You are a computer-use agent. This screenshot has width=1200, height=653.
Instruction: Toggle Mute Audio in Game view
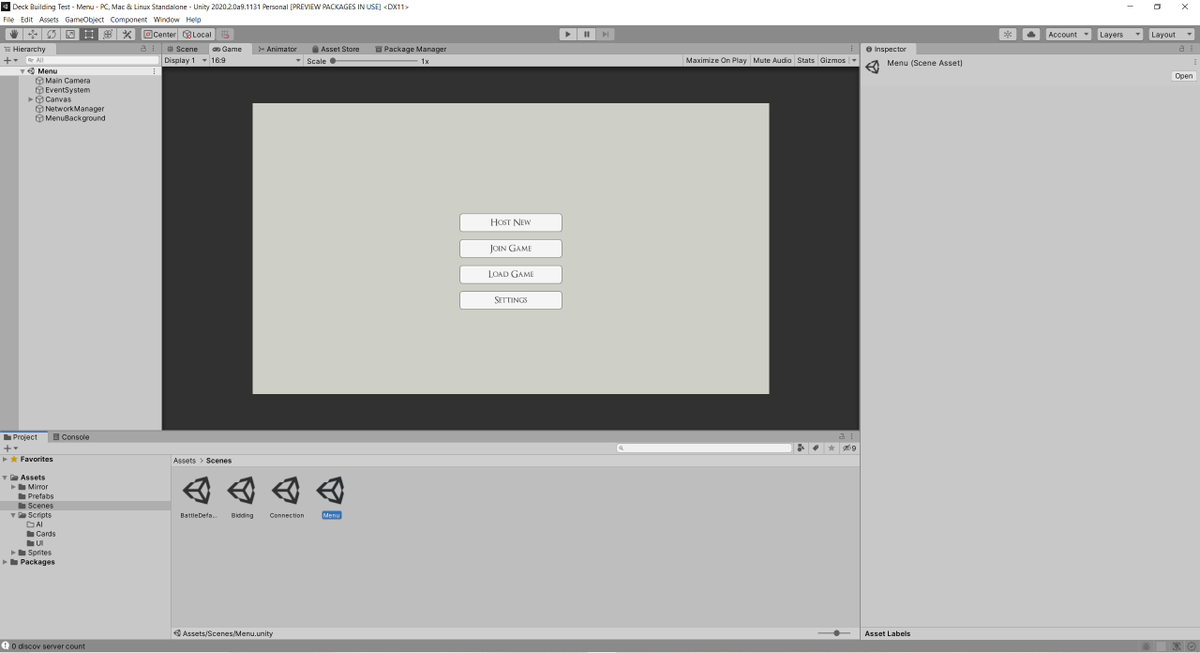click(772, 60)
